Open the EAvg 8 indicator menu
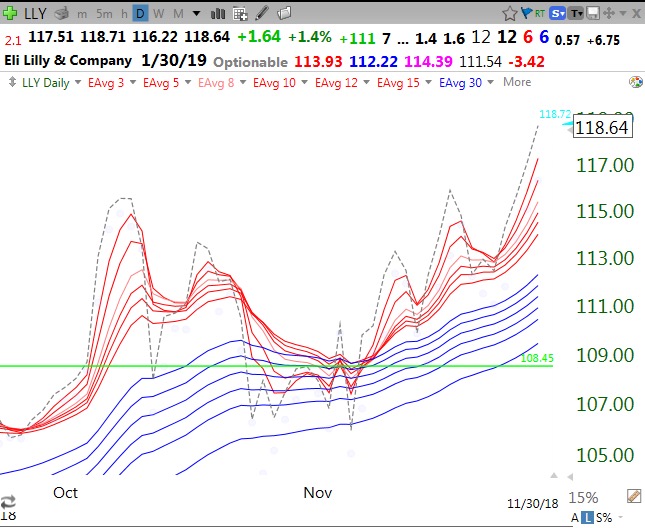The width and height of the screenshot is (645, 528). 216,83
